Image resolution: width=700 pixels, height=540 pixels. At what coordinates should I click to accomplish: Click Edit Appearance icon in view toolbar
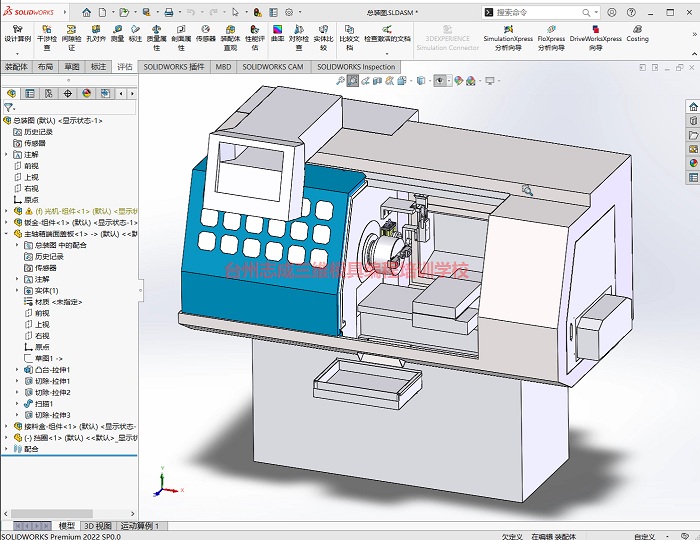pos(458,81)
